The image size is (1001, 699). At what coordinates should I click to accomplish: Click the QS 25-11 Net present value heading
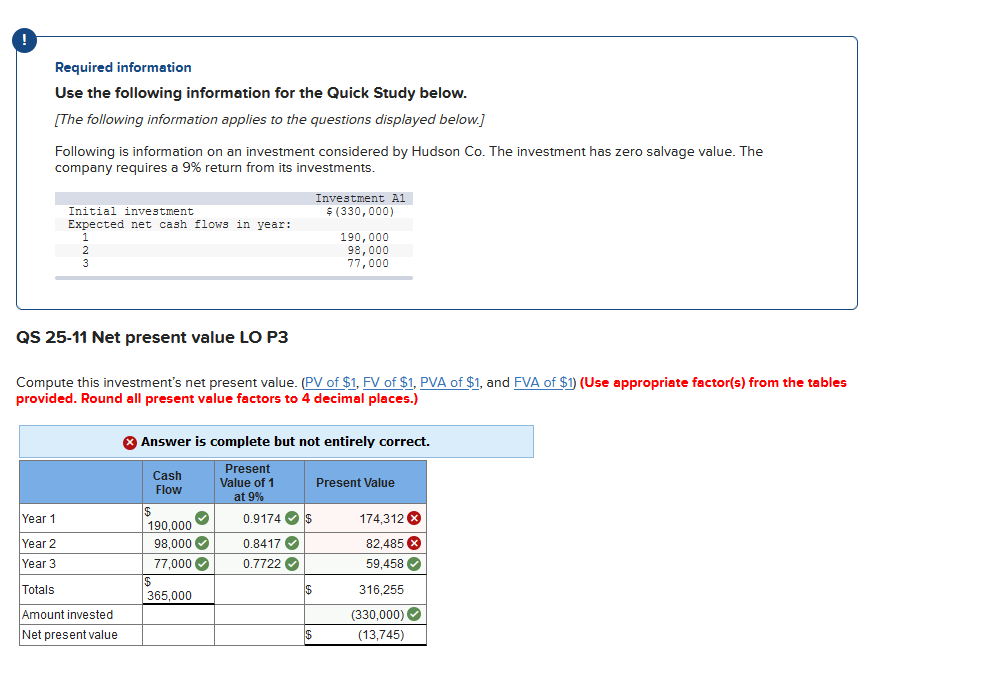pyautogui.click(x=152, y=337)
